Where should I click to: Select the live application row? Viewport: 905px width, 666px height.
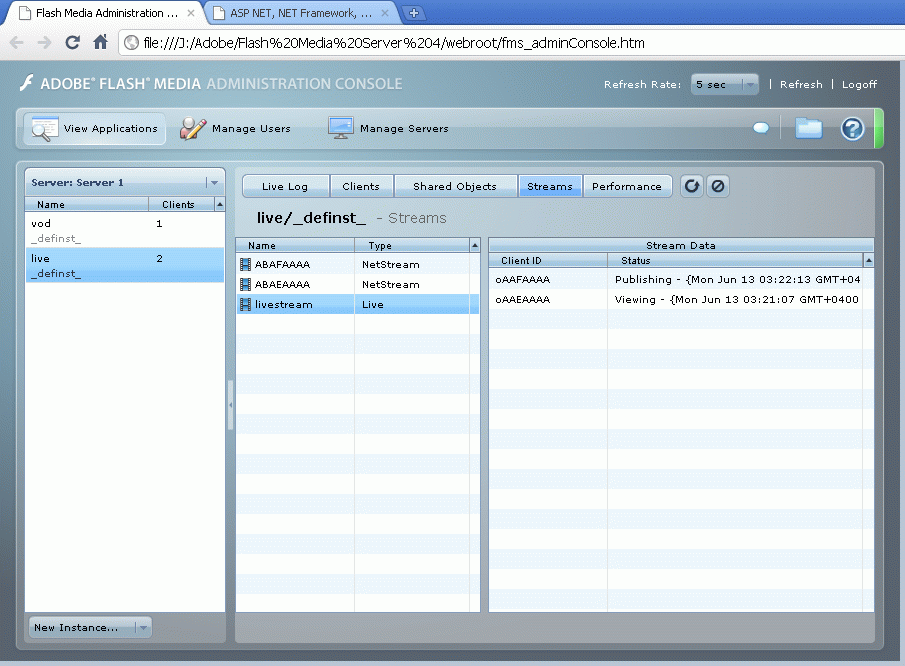click(x=125, y=265)
